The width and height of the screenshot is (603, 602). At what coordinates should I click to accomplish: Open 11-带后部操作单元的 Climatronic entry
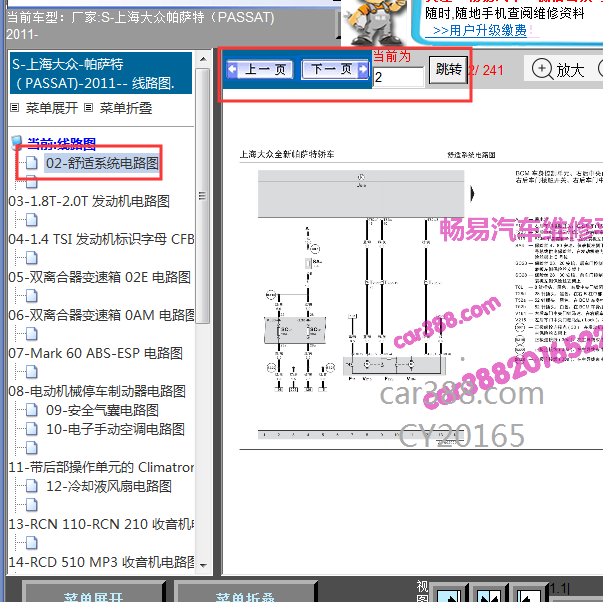[101, 467]
